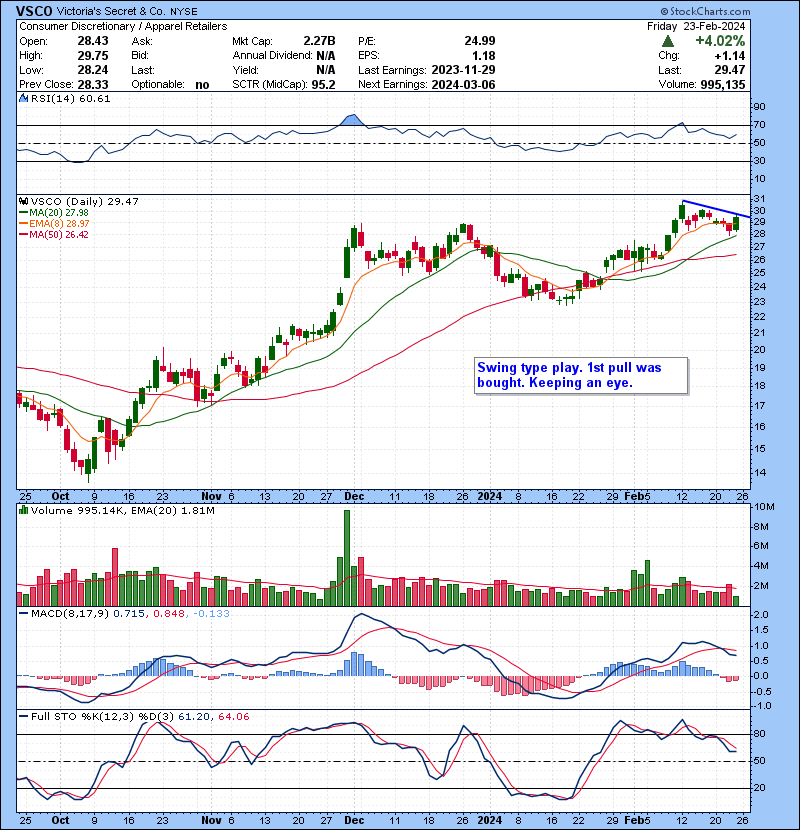Click the shaded RSI overbought peak above 70
The width and height of the screenshot is (800, 830).
[x=352, y=120]
